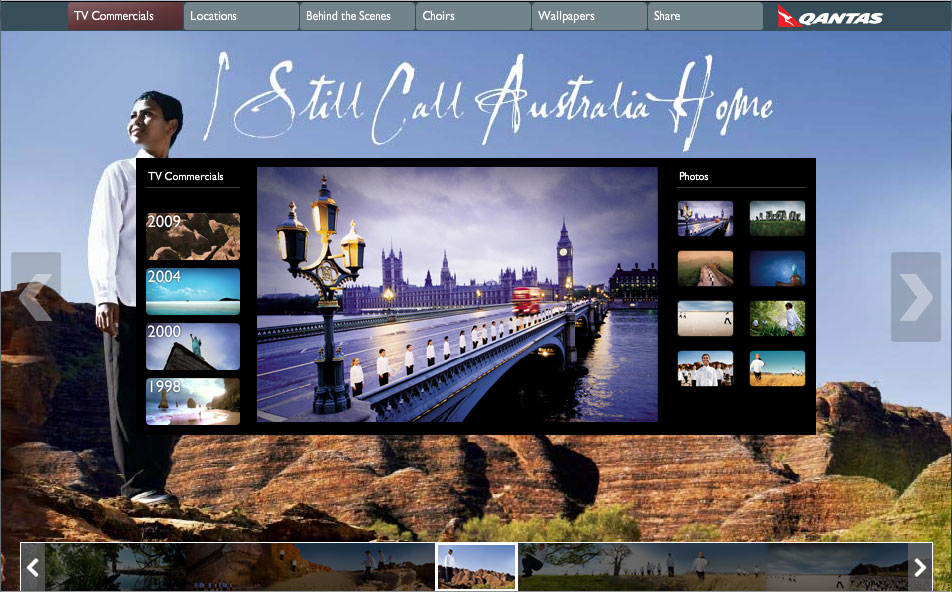
Task: Play the 2009 TV commercial thumbnail
Action: click(193, 236)
